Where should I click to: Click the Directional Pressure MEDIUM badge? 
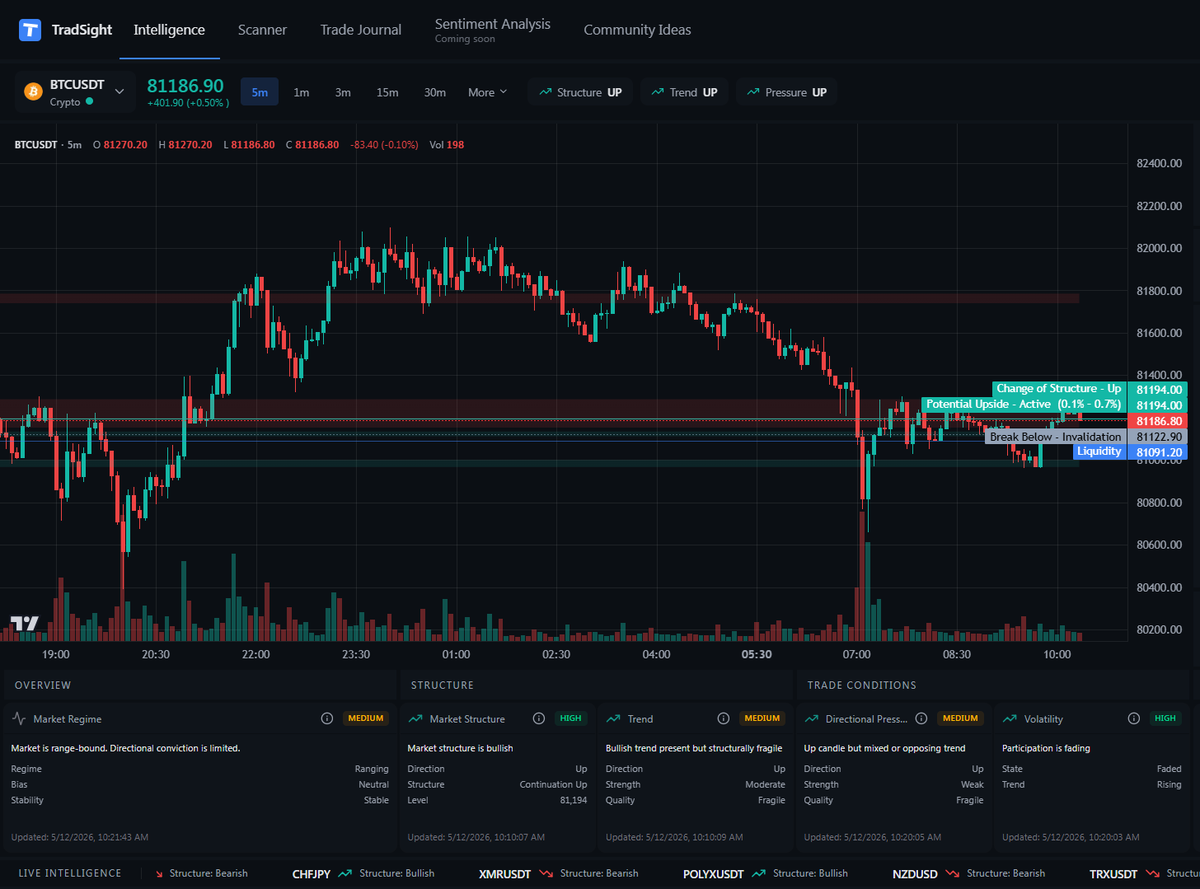[961, 718]
